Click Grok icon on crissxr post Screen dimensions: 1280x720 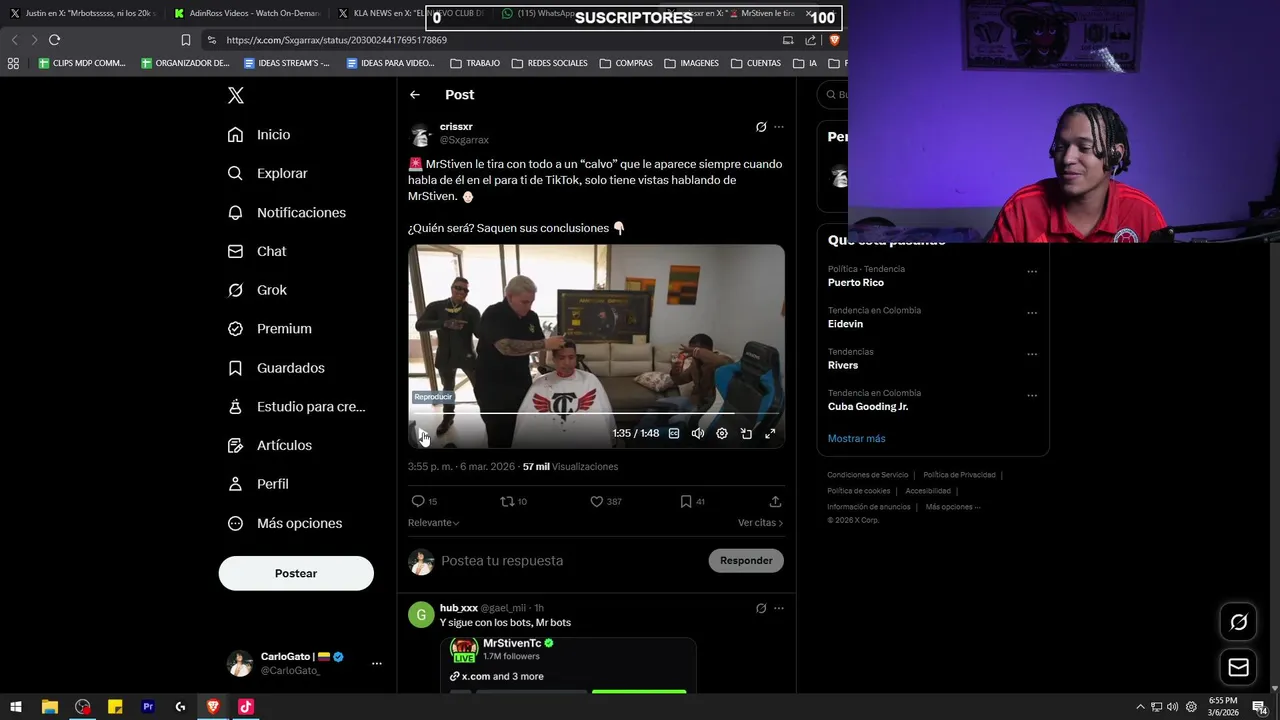click(x=761, y=127)
